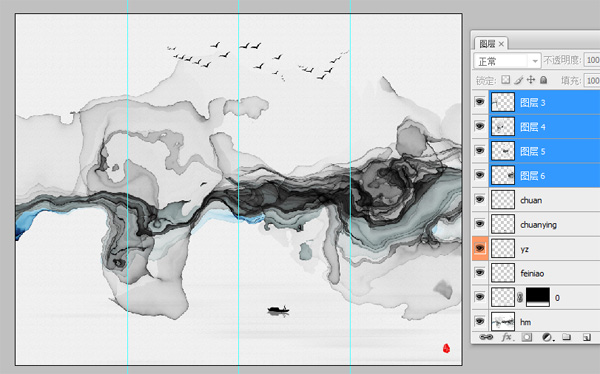Toggle visibility of the yz layer

[x=480, y=248]
